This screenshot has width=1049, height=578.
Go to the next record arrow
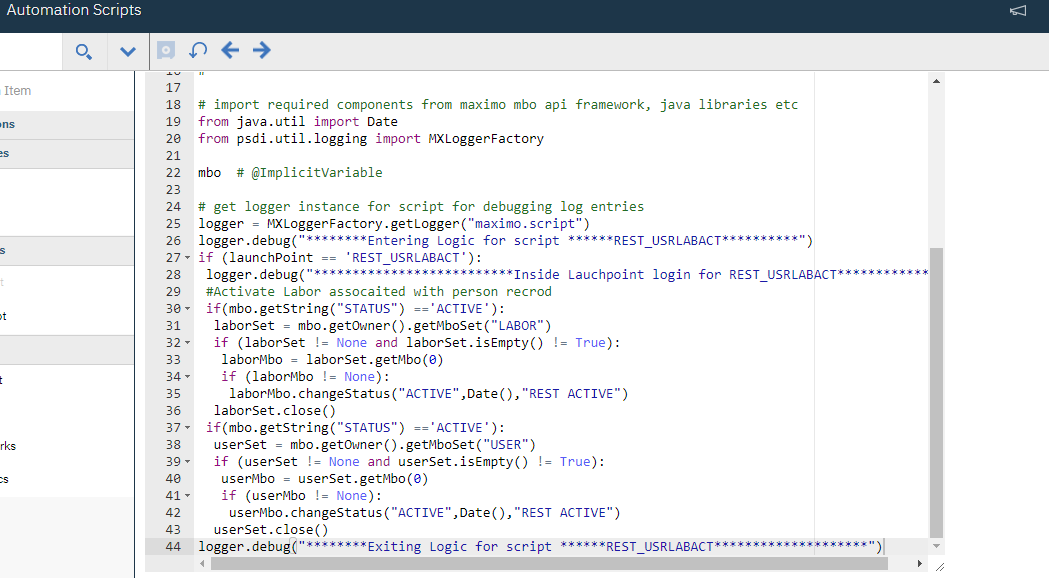tap(261, 50)
